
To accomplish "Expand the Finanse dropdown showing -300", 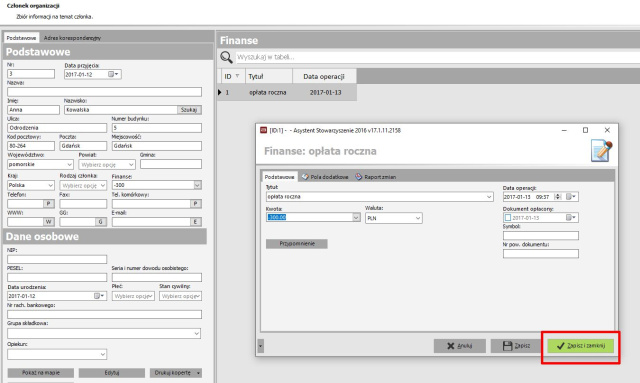I will tap(197, 185).
